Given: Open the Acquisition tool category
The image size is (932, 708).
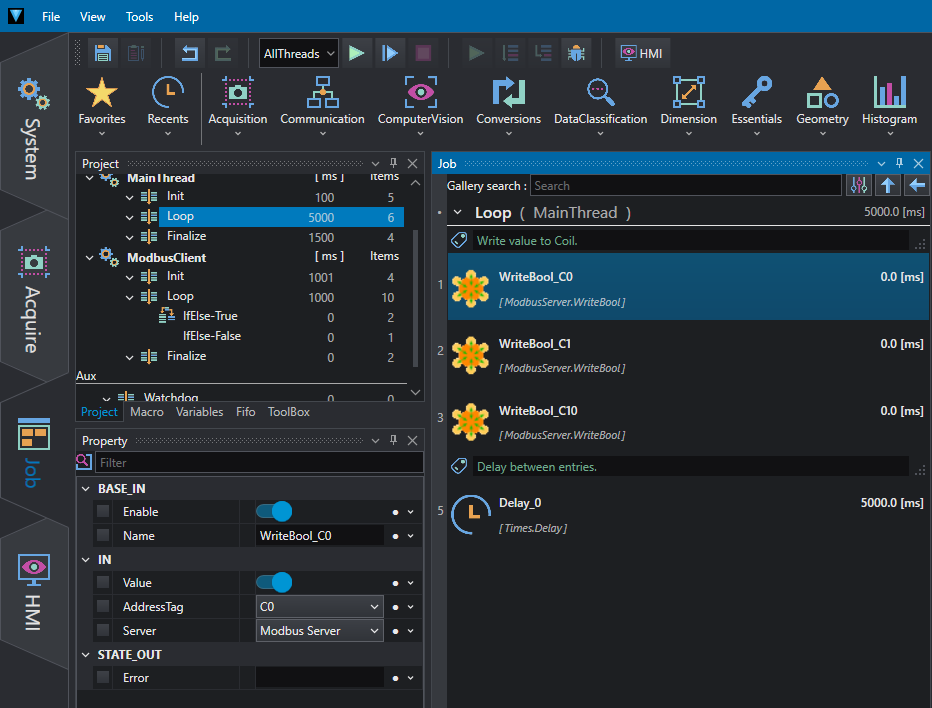Looking at the screenshot, I should click(238, 105).
